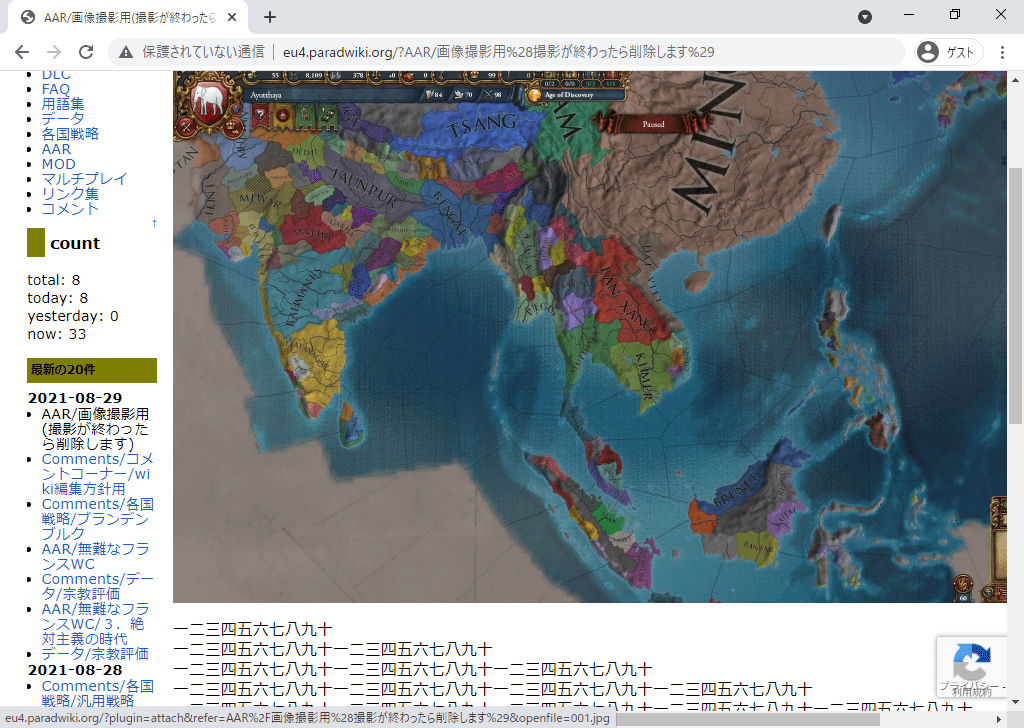Click the address bar URL field
The width and height of the screenshot is (1024, 728).
point(500,52)
